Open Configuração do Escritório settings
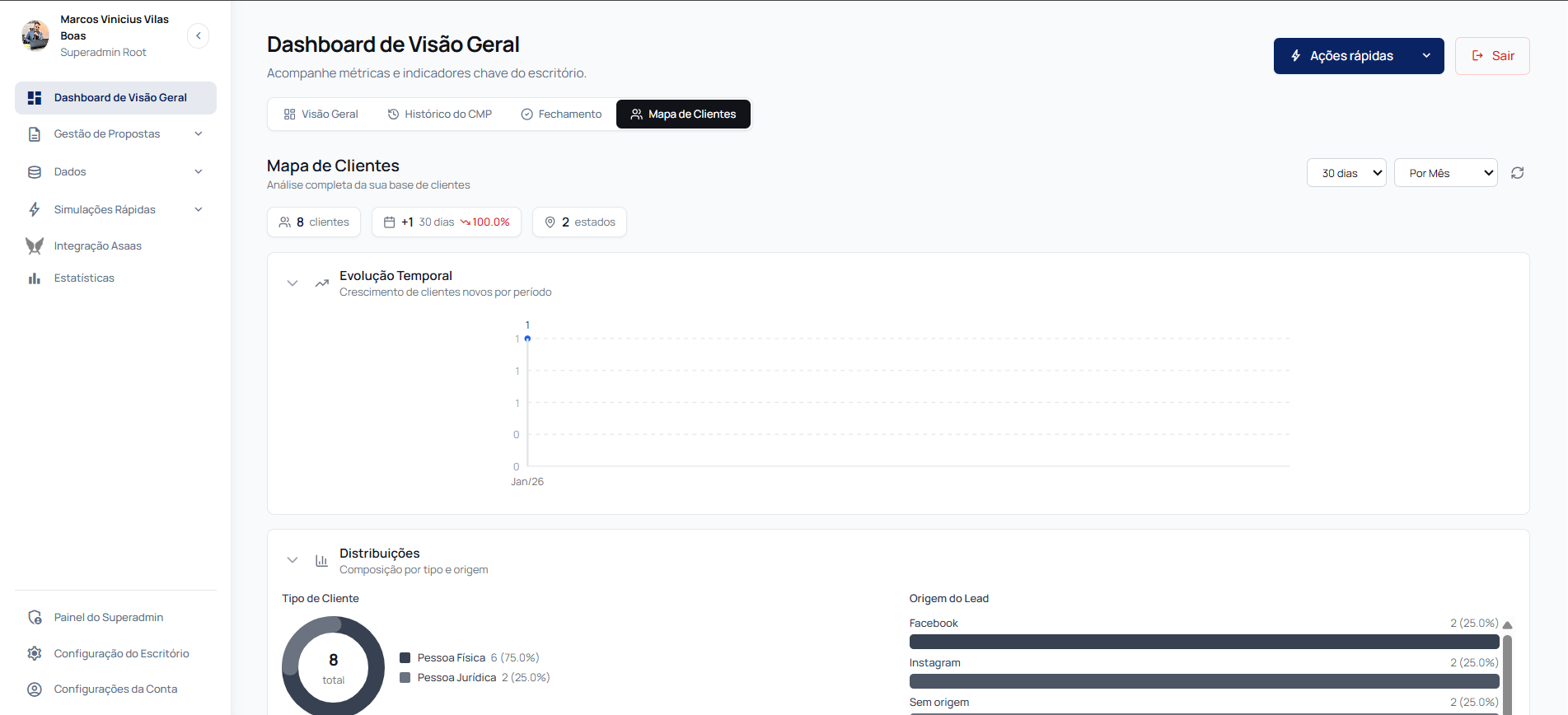 121,653
